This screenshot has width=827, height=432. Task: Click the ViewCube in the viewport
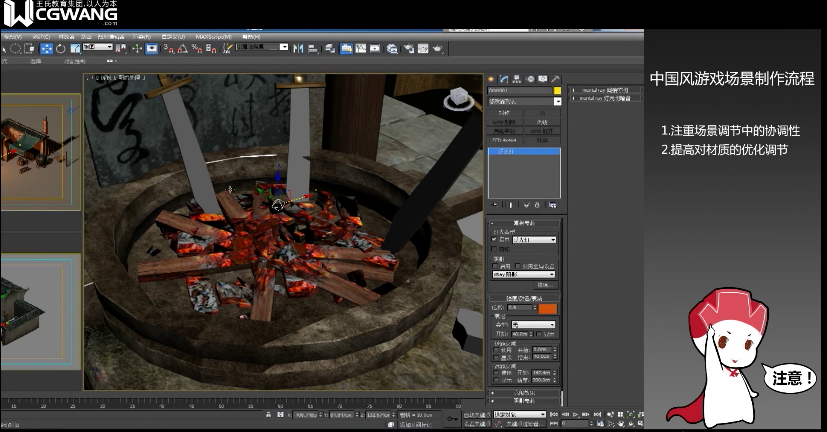(x=458, y=98)
